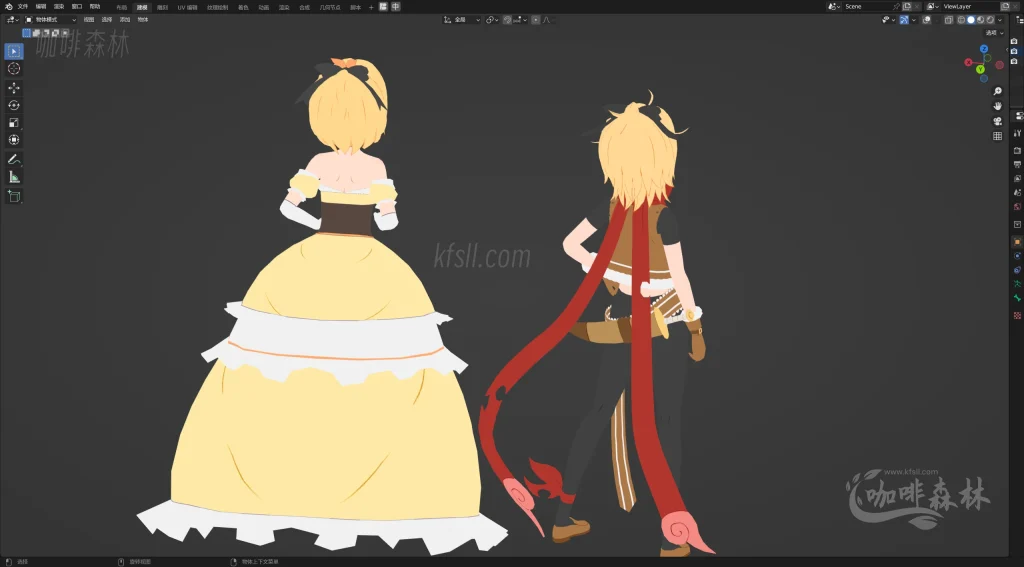
Task: Open the 物体模式 mode dropdown
Action: pos(51,20)
